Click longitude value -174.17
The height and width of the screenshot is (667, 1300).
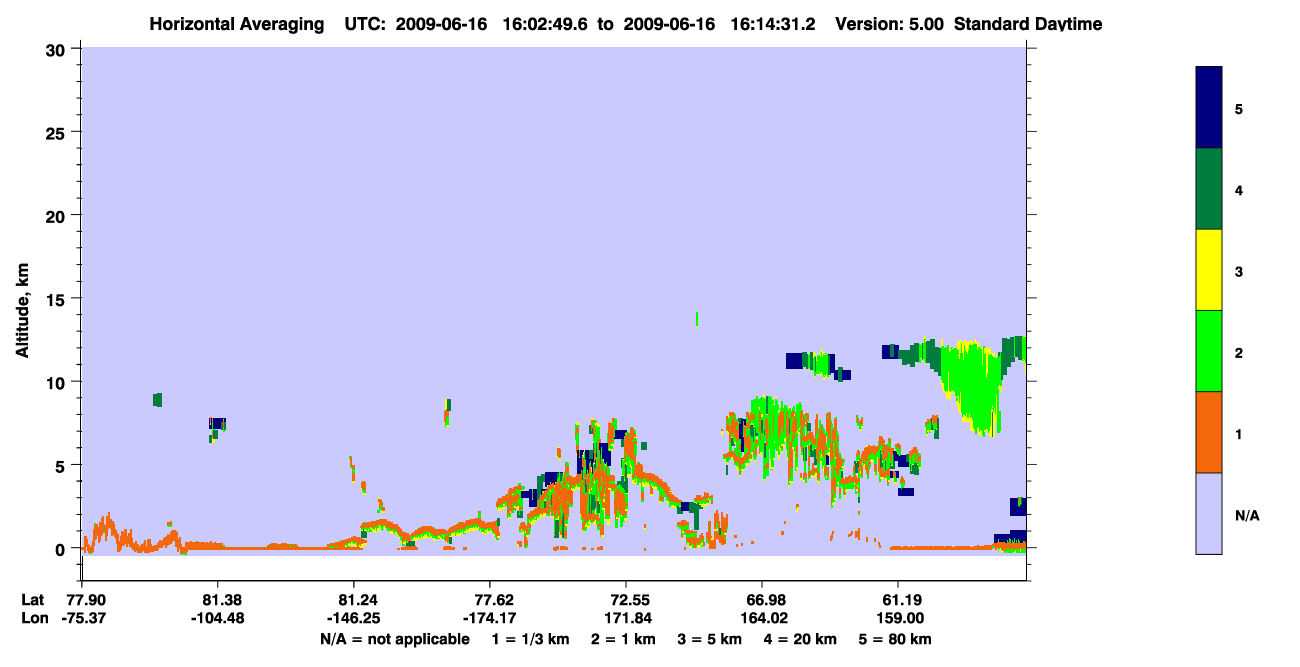(490, 618)
